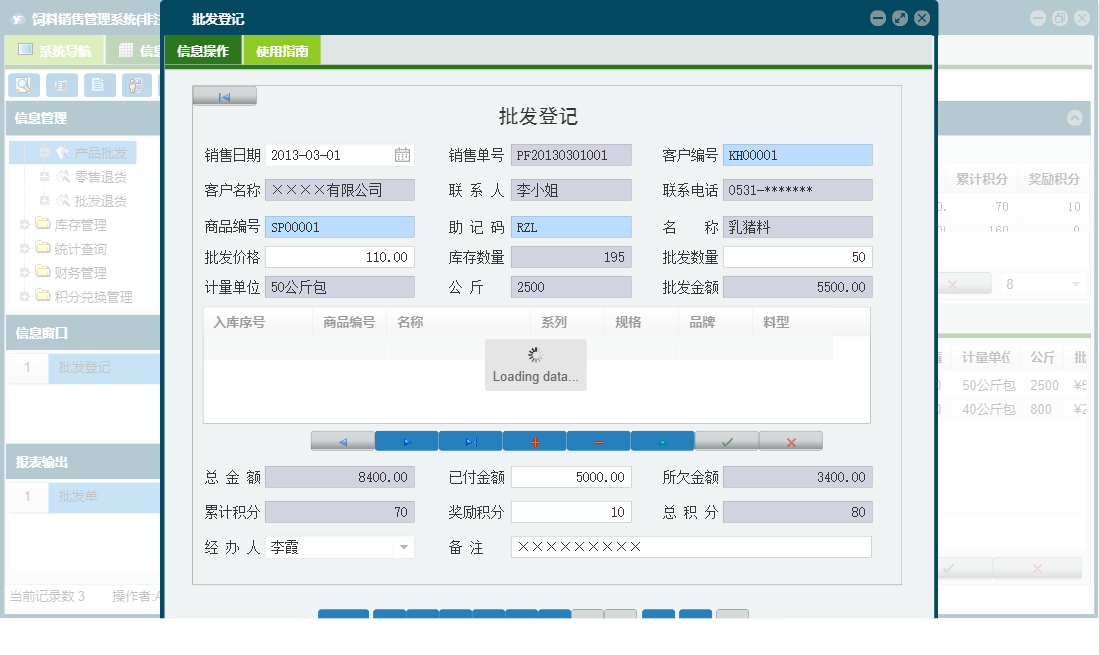Expand the 财务管理 folder node
Viewport: 1099px width, 655px height.
point(23,272)
